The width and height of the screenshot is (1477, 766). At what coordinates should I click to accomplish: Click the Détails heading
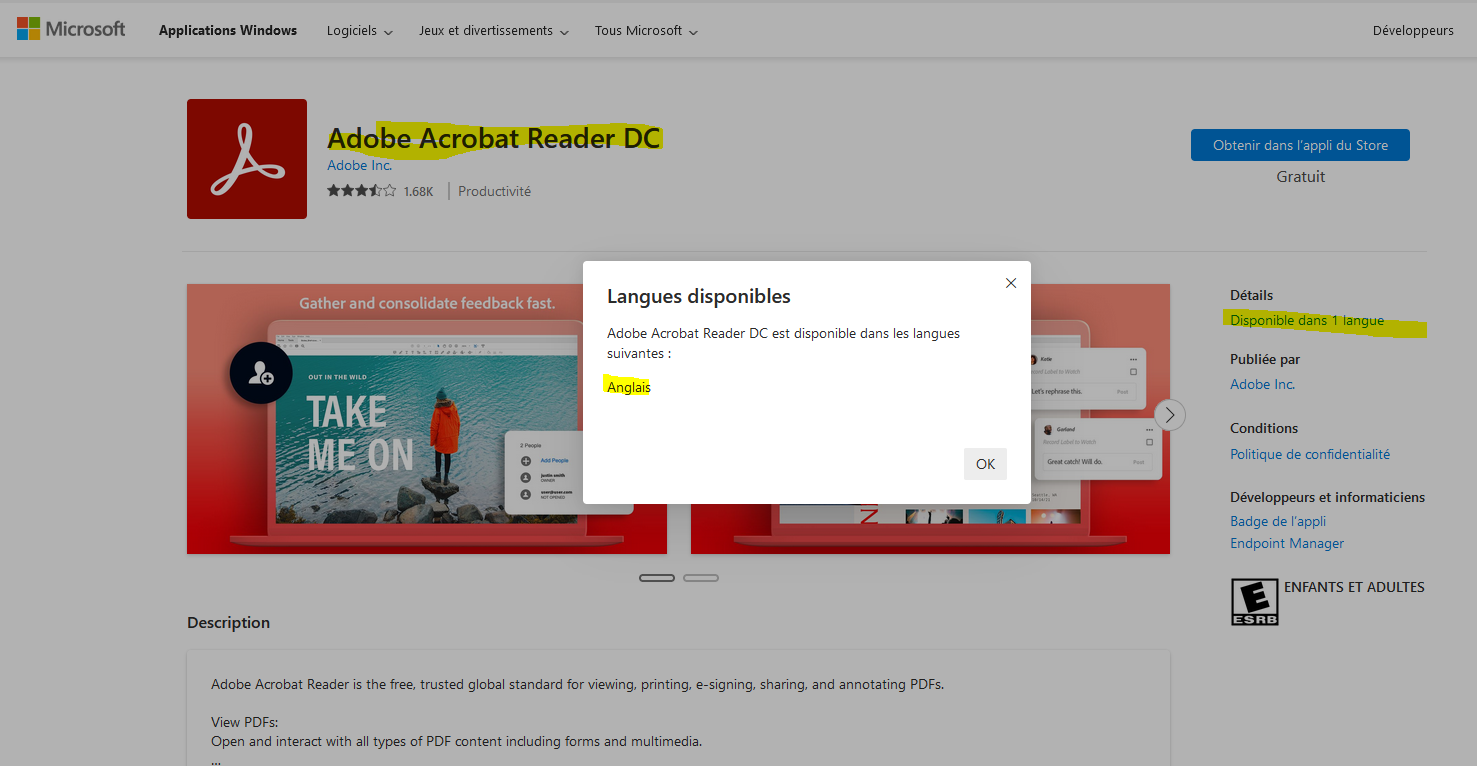point(1252,296)
